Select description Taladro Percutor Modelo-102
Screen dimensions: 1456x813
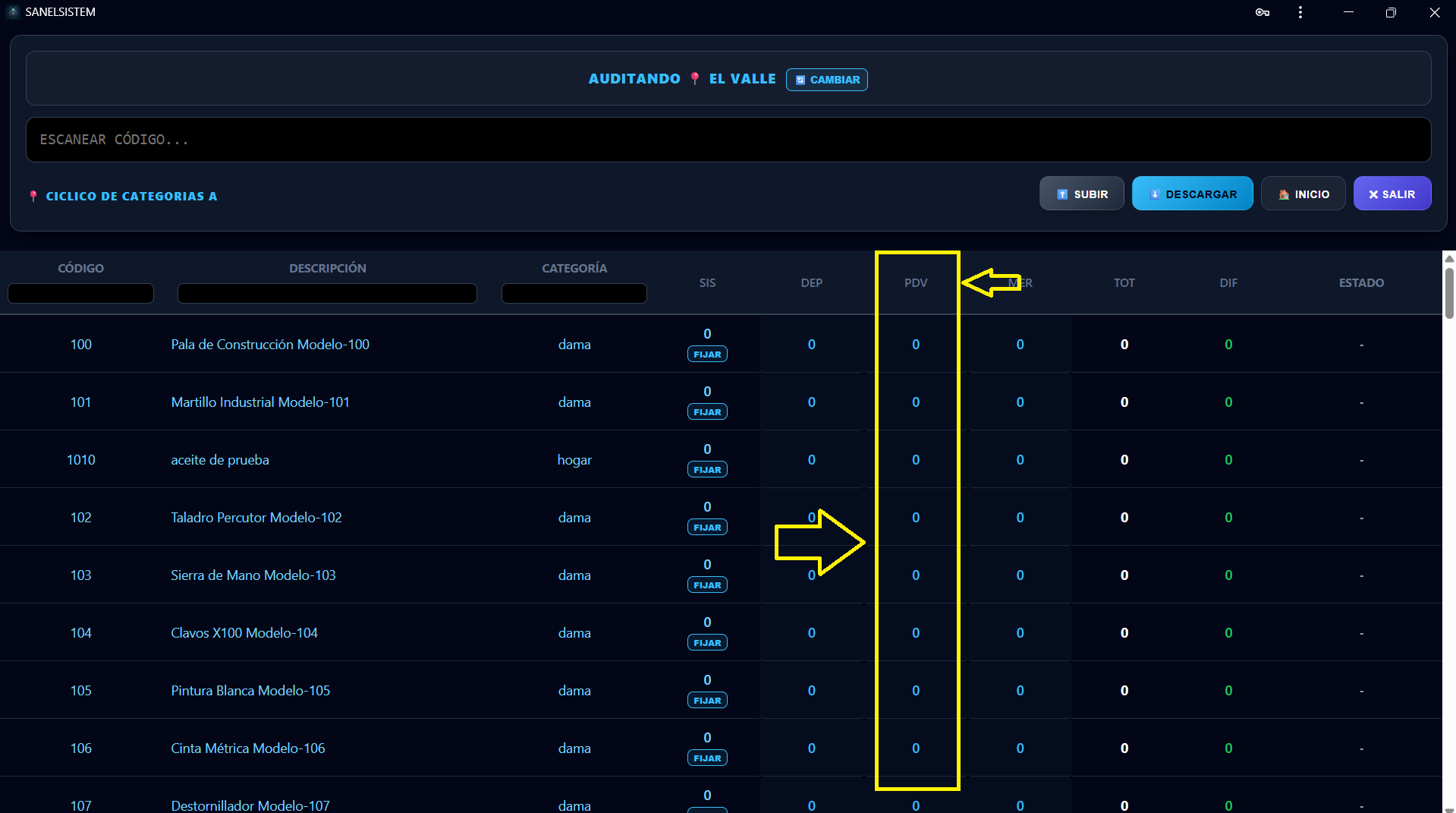[x=256, y=518]
